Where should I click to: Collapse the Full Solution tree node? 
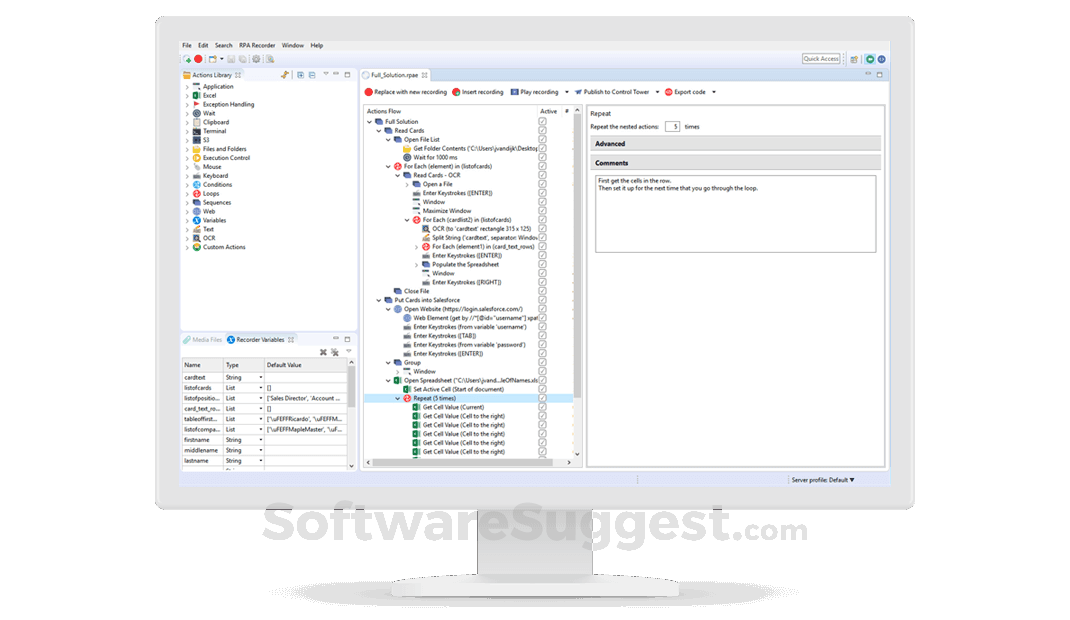370,122
